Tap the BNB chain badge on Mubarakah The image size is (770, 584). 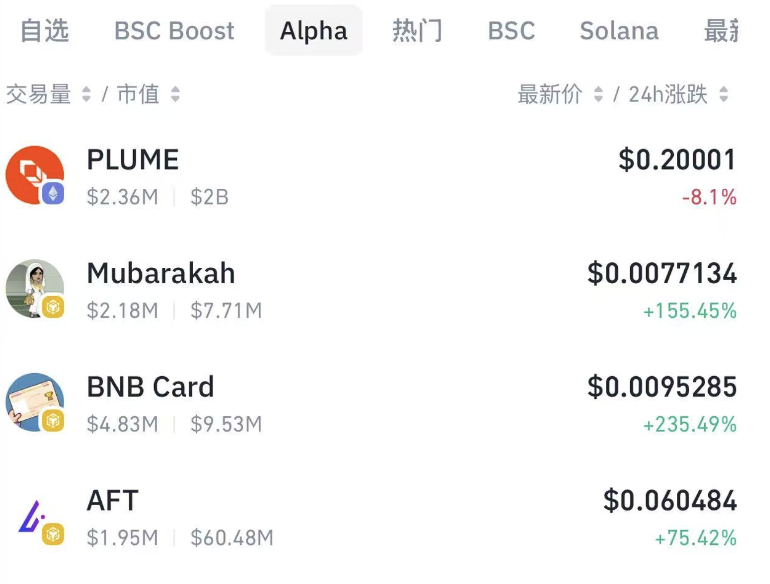point(53,307)
